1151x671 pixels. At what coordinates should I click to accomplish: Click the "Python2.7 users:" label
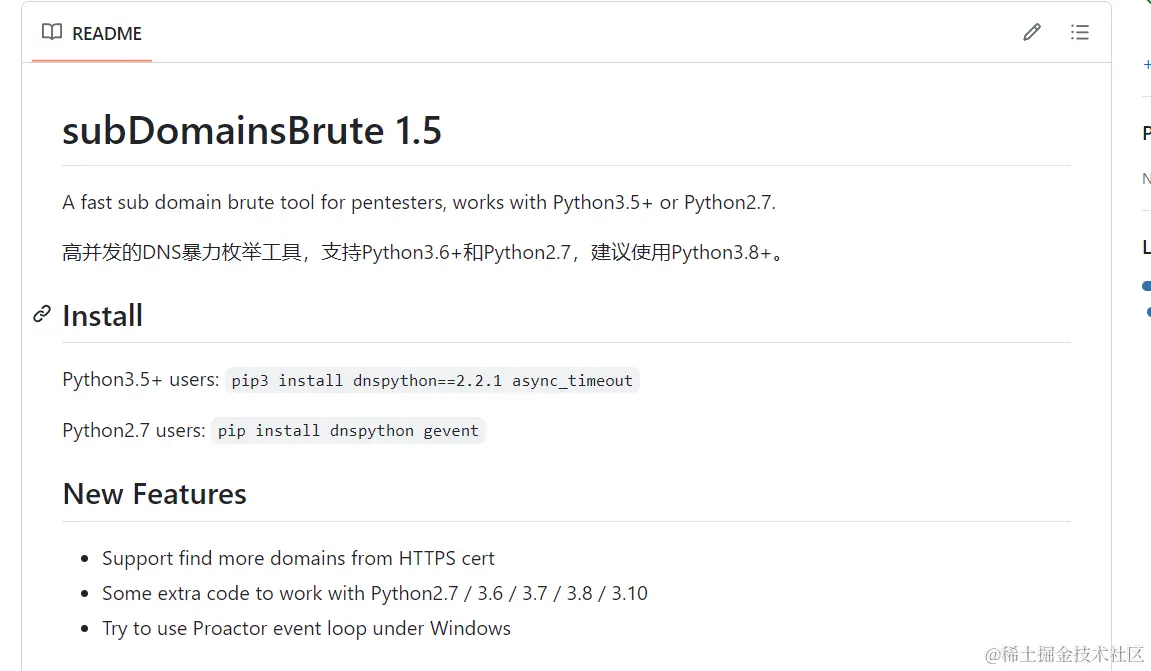pos(134,430)
